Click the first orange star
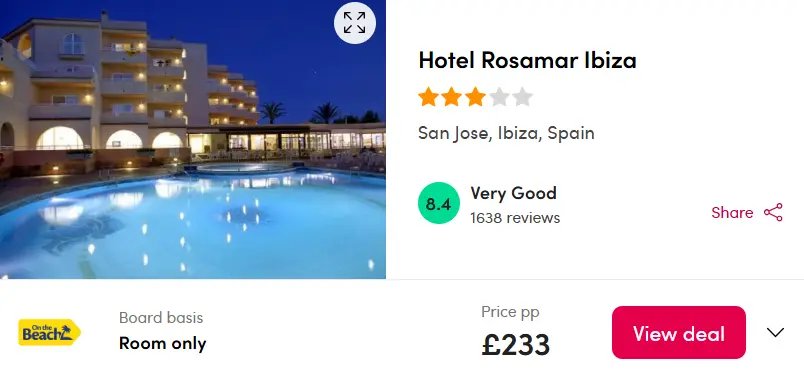 pos(428,97)
